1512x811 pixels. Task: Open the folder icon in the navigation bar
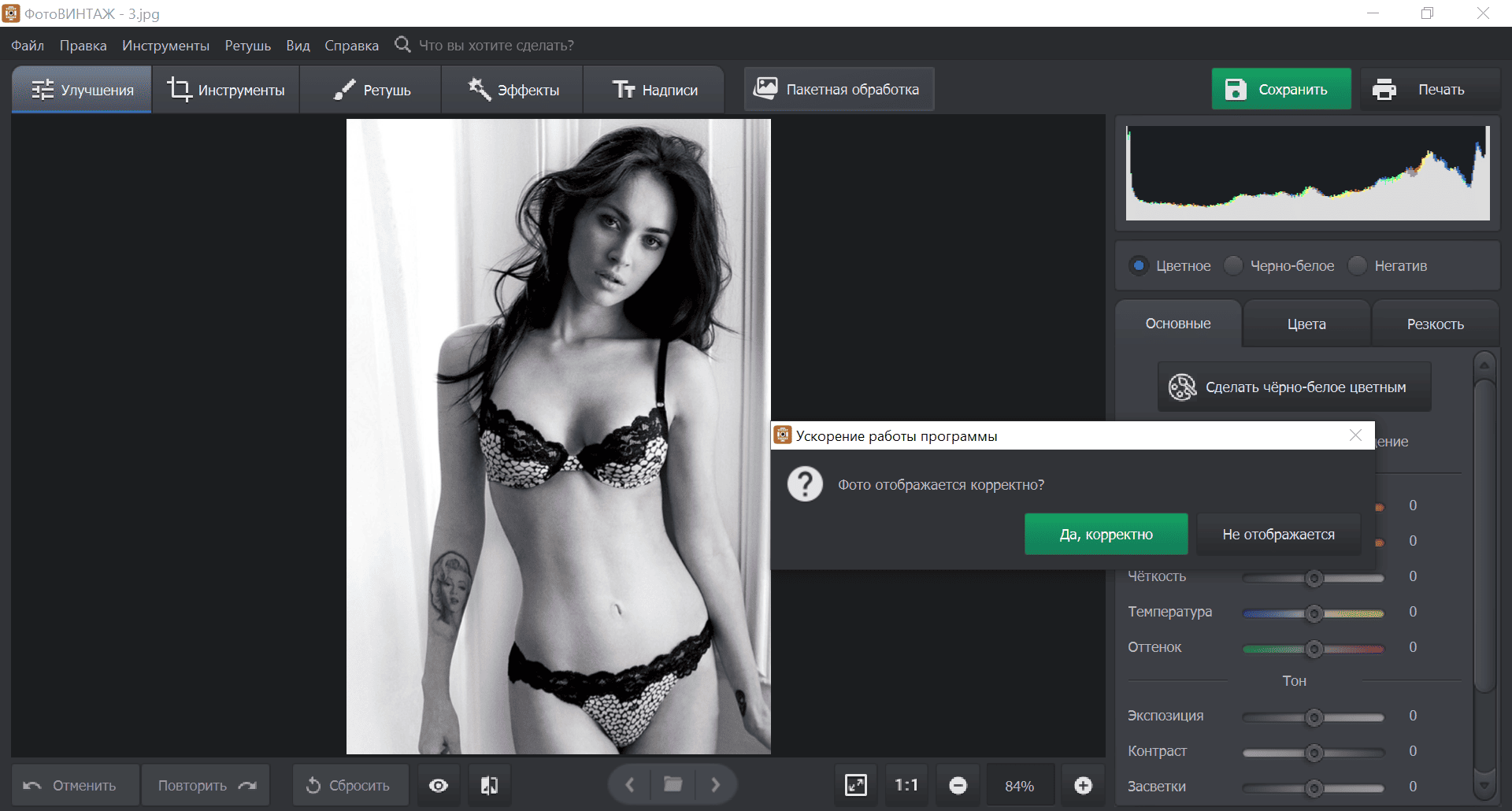click(673, 784)
